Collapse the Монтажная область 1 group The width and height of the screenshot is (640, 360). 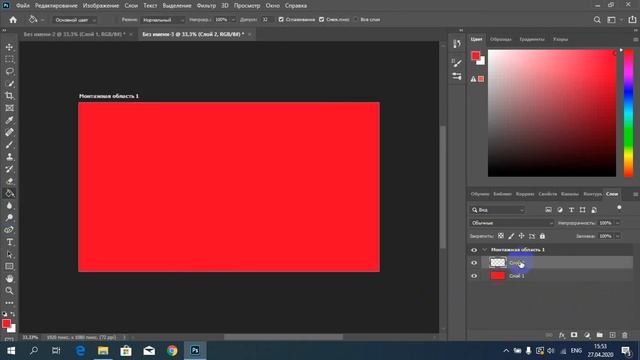pos(484,250)
